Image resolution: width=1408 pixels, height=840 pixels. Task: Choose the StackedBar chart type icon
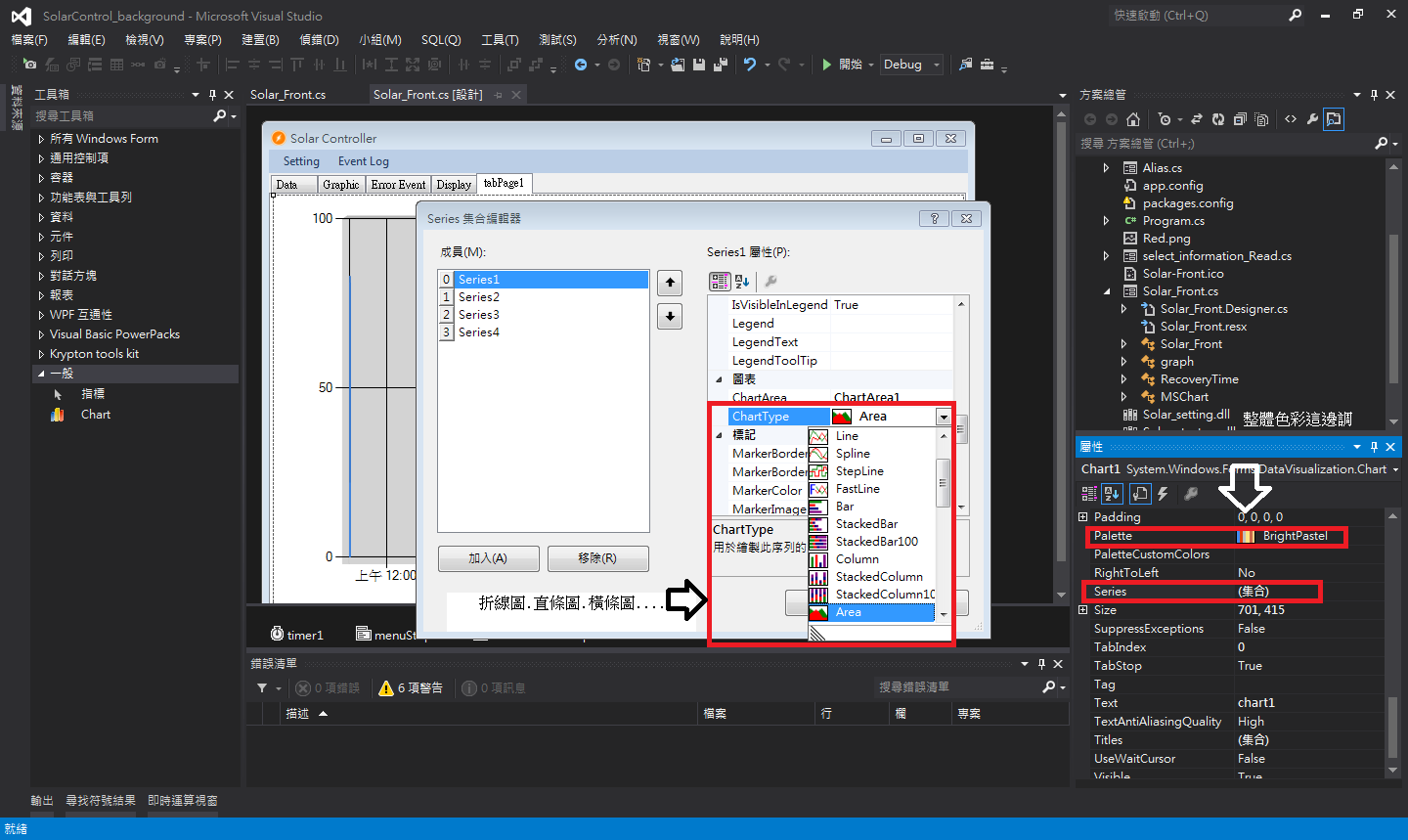(818, 524)
